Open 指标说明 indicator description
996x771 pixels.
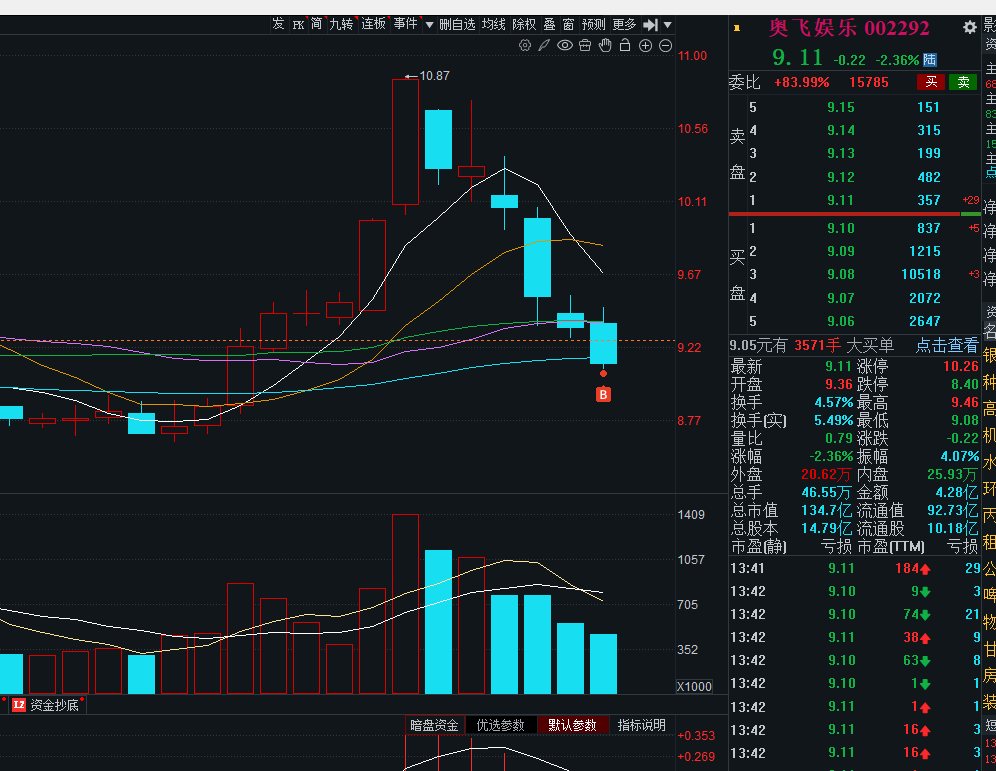(642, 725)
